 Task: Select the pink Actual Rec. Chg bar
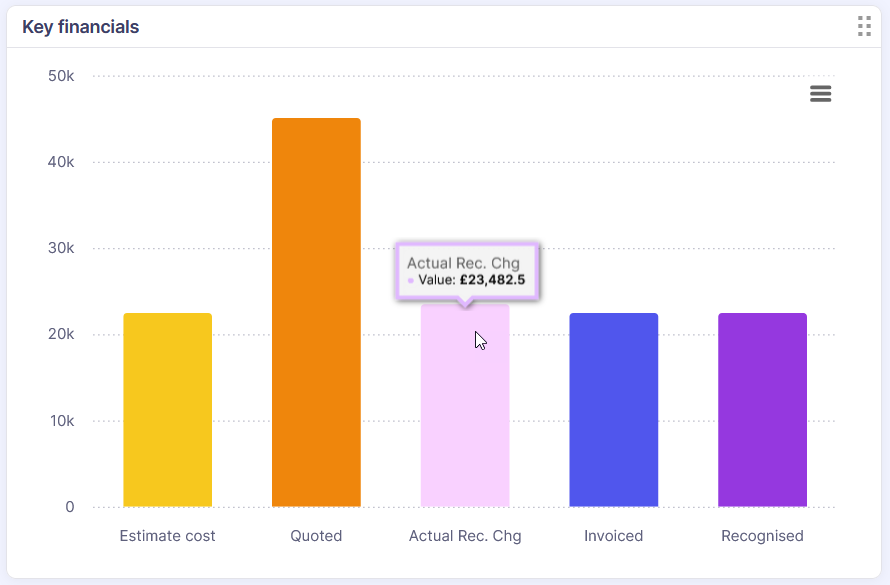click(x=465, y=420)
